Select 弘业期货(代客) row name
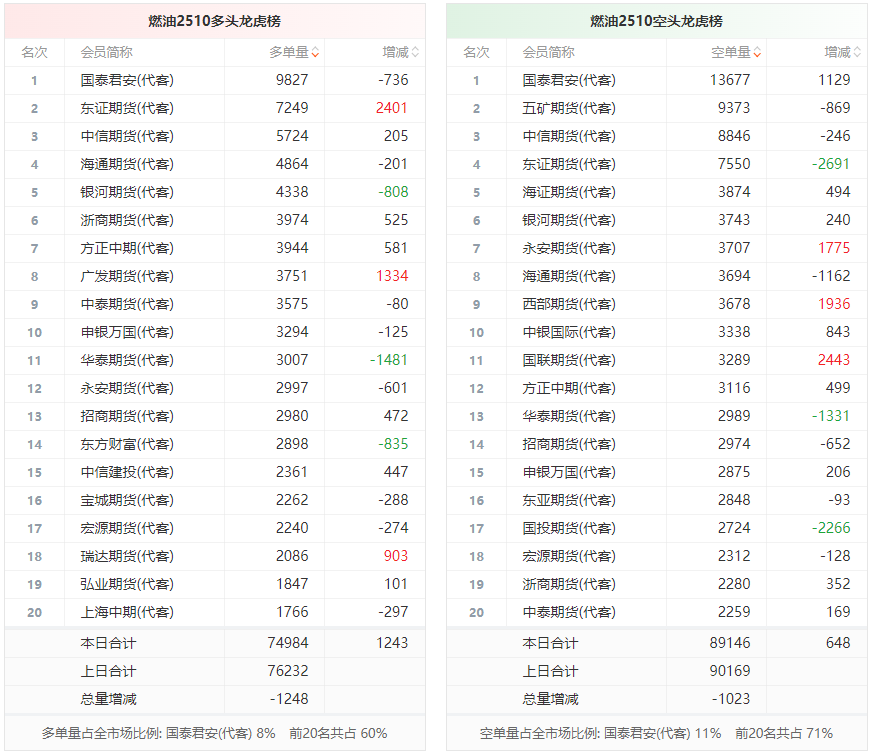The height and width of the screenshot is (756, 871). [127, 584]
